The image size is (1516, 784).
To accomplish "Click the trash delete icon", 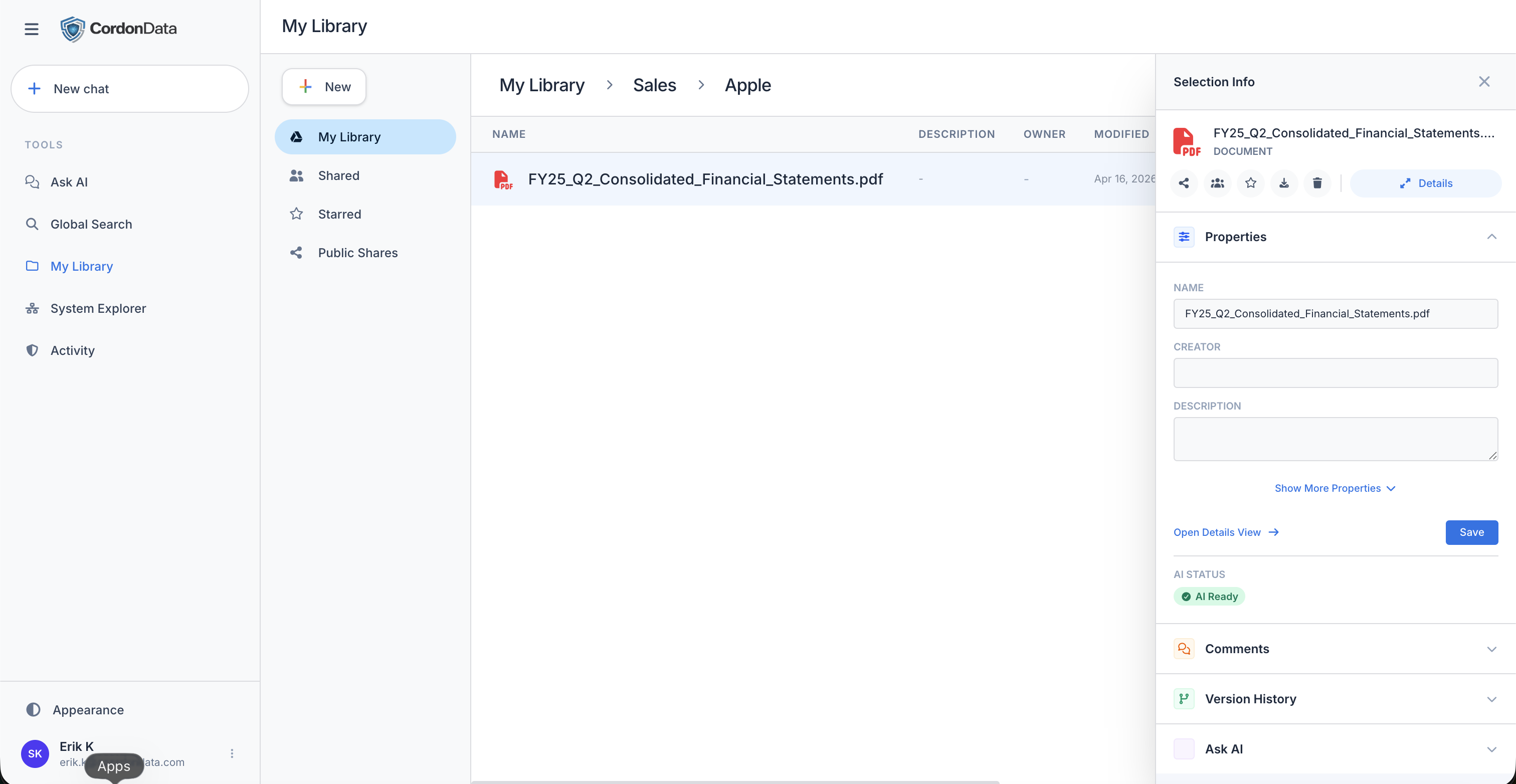I will pyautogui.click(x=1317, y=183).
